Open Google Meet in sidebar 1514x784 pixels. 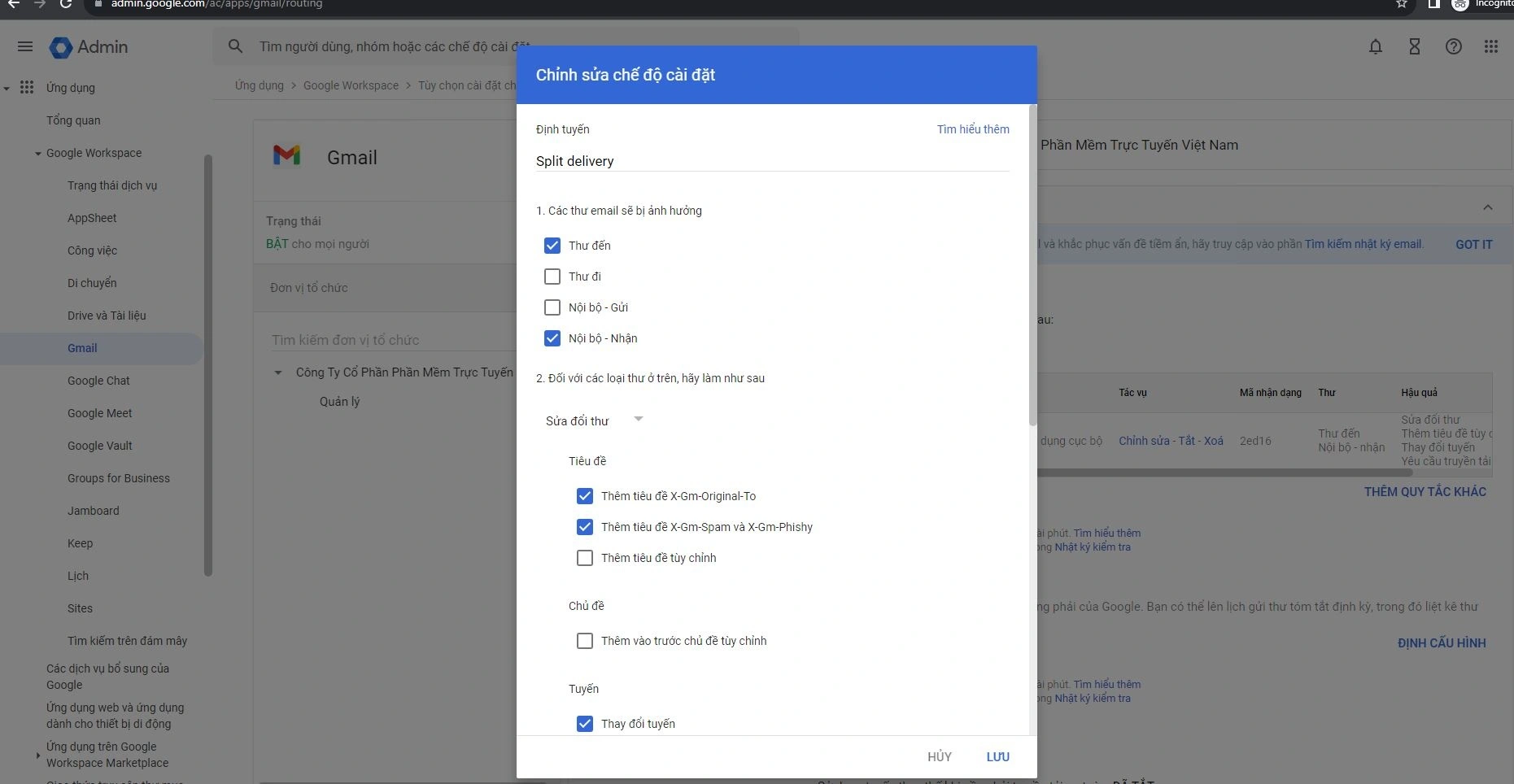tap(99, 413)
